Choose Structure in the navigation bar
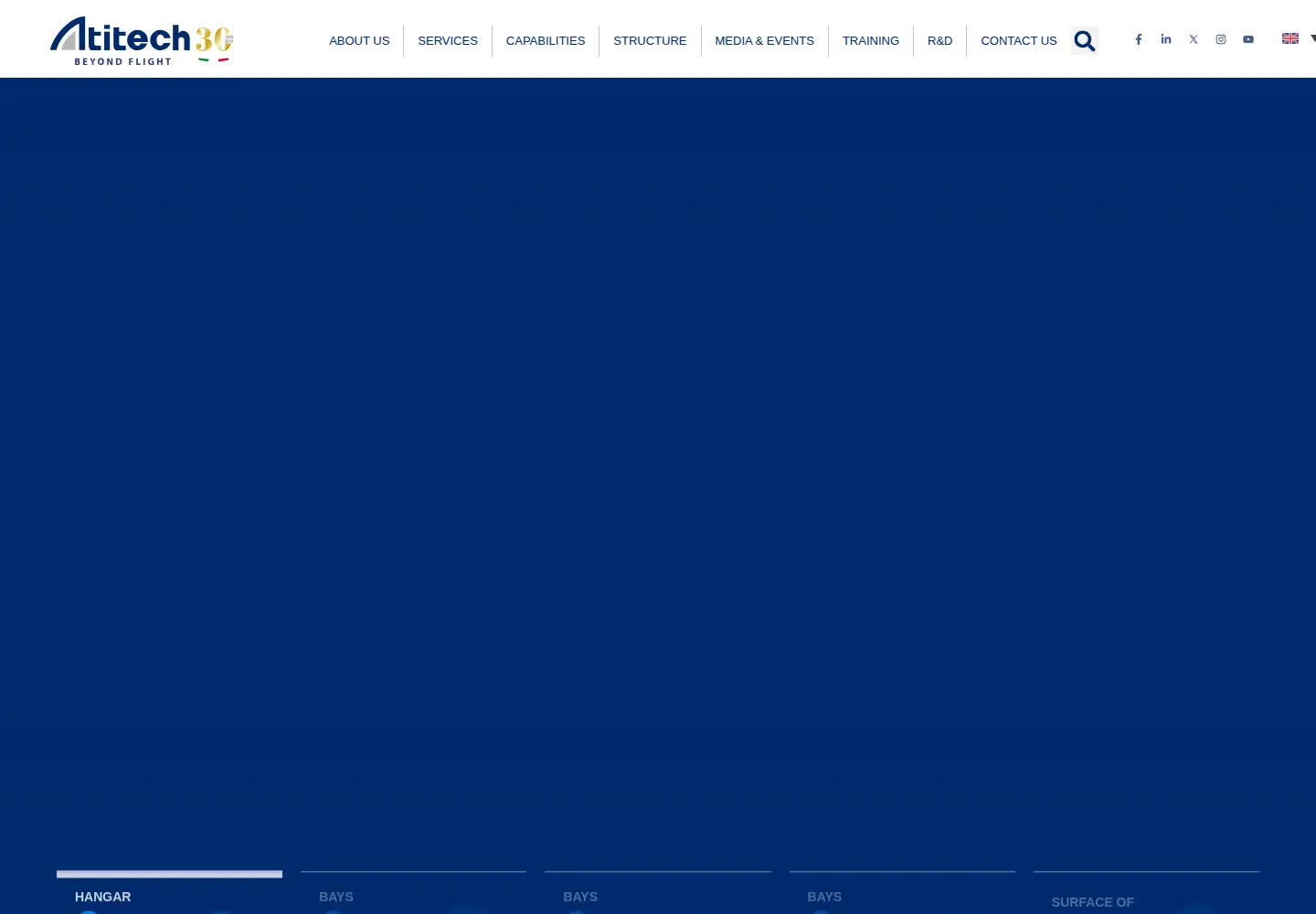 click(650, 41)
